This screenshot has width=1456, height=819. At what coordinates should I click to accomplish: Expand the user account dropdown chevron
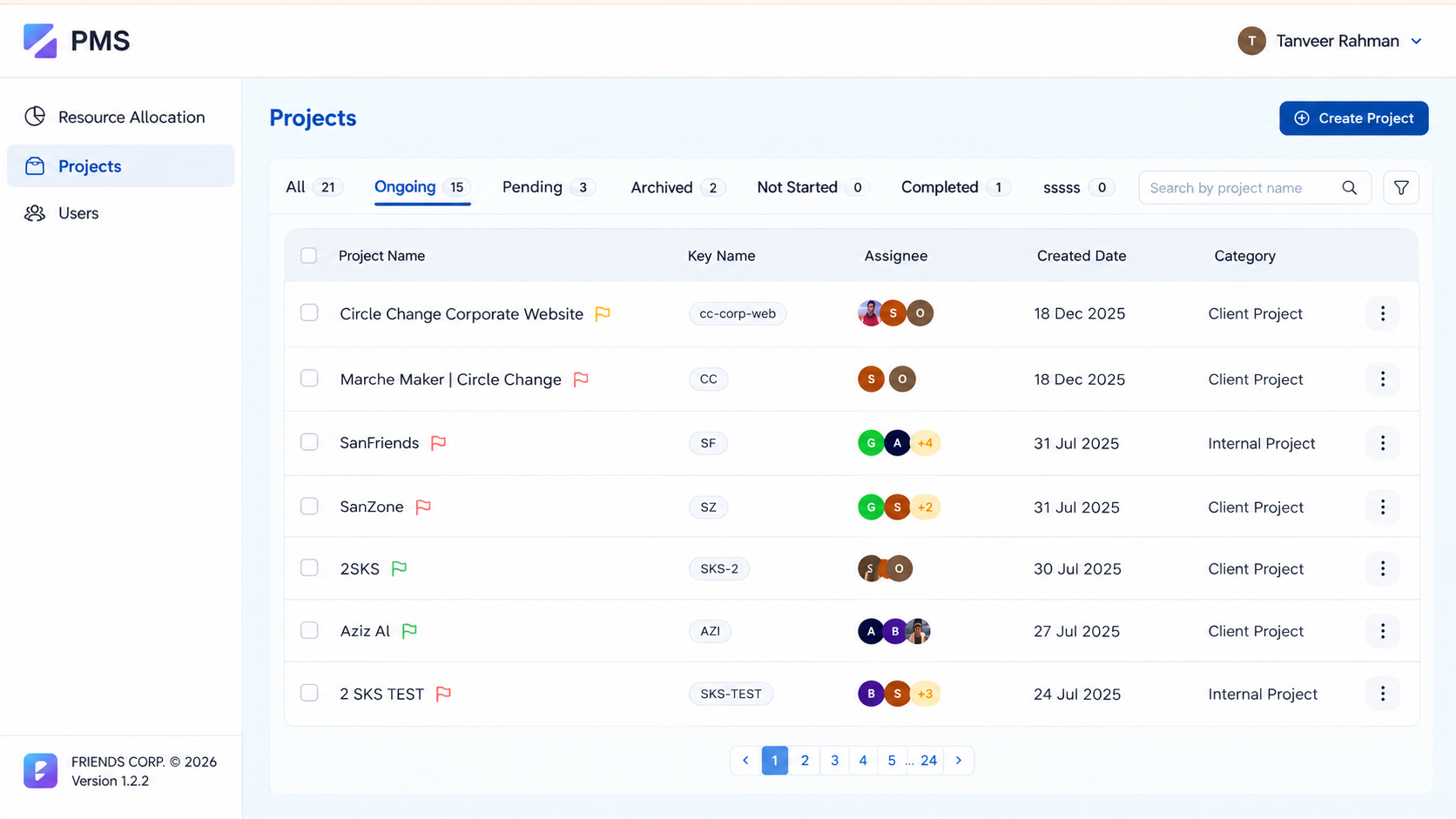1417,41
